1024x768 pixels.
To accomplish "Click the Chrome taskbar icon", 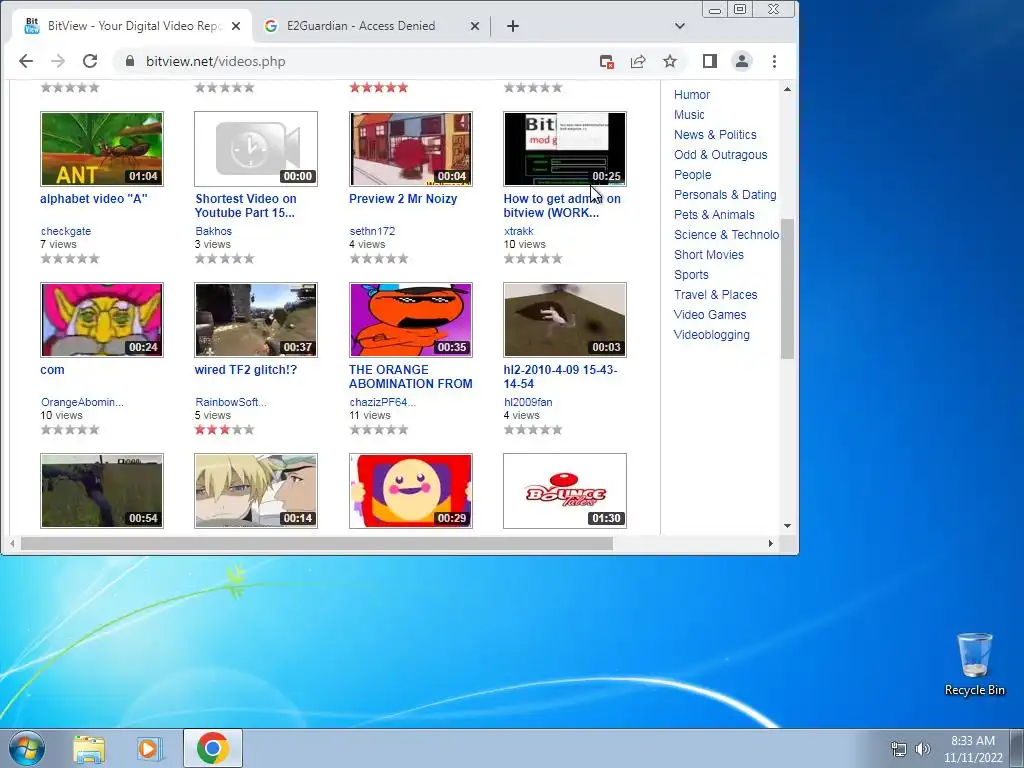I will 212,748.
